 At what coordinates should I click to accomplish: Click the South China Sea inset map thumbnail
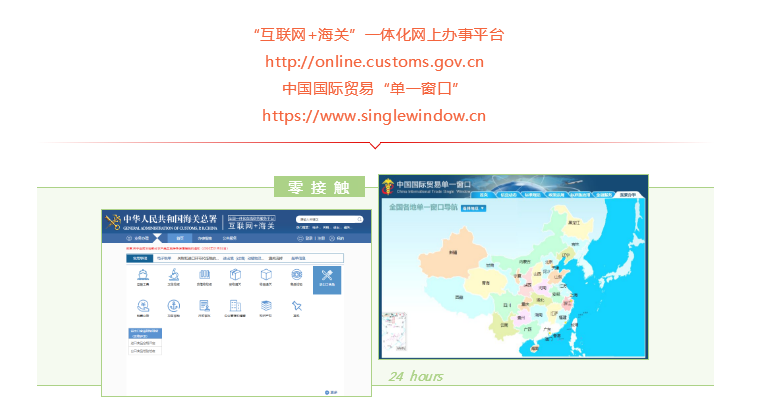coord(394,332)
